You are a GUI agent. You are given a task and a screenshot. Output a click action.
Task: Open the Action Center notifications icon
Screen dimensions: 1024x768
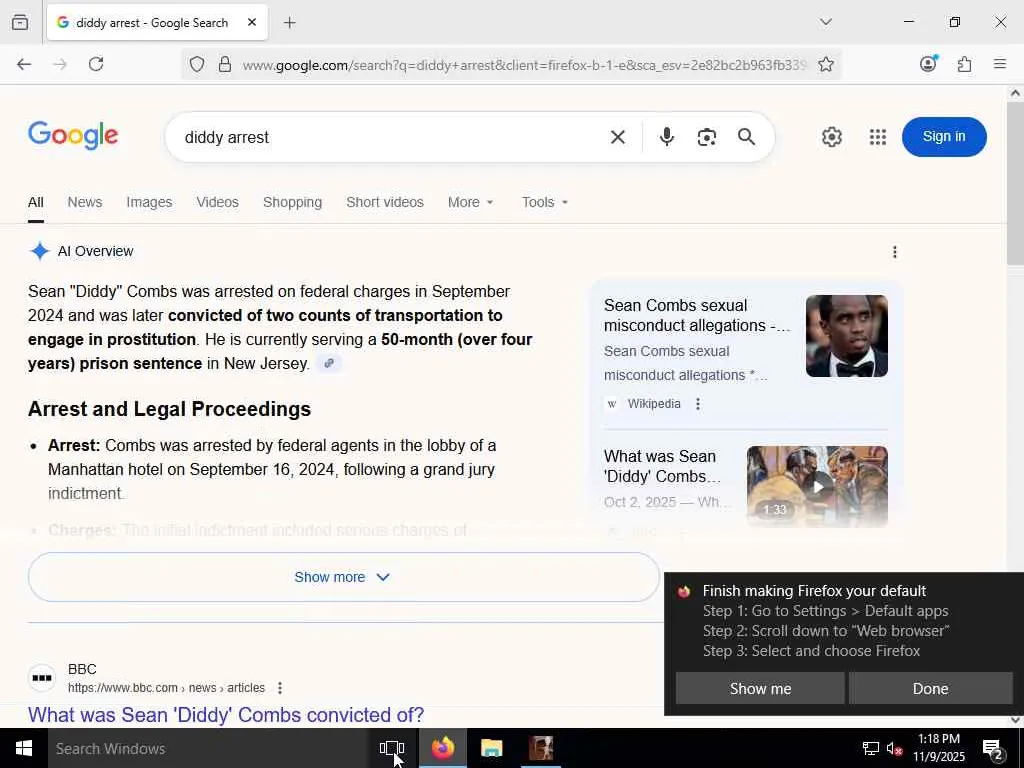click(x=993, y=749)
